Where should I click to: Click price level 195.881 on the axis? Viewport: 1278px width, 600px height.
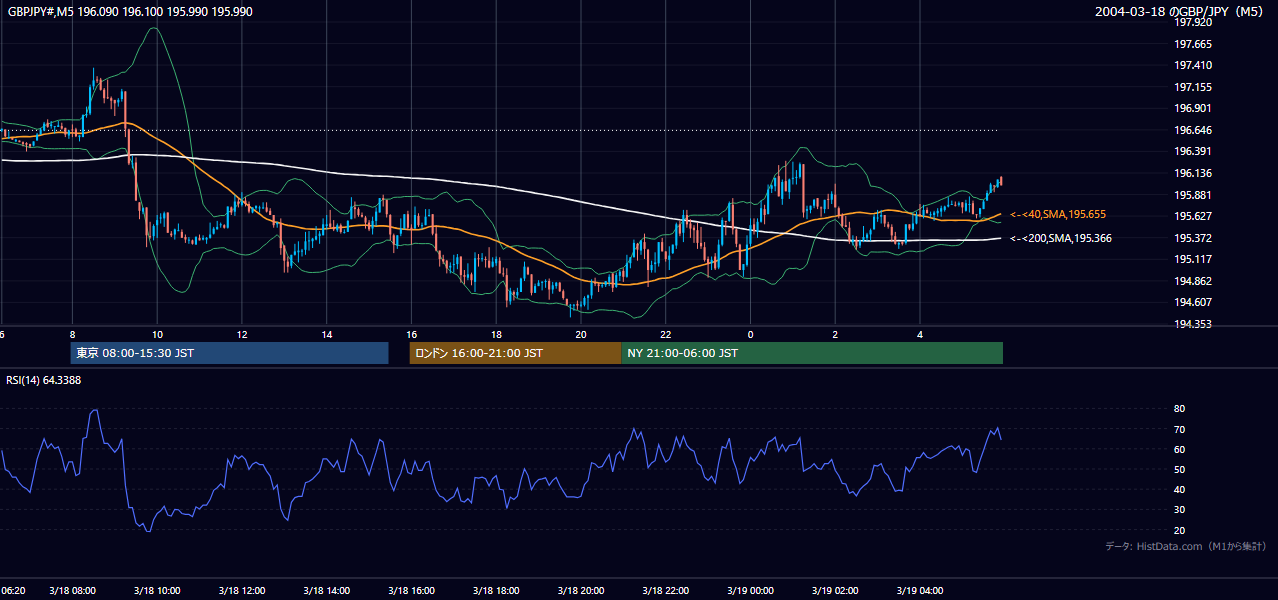(x=1193, y=195)
